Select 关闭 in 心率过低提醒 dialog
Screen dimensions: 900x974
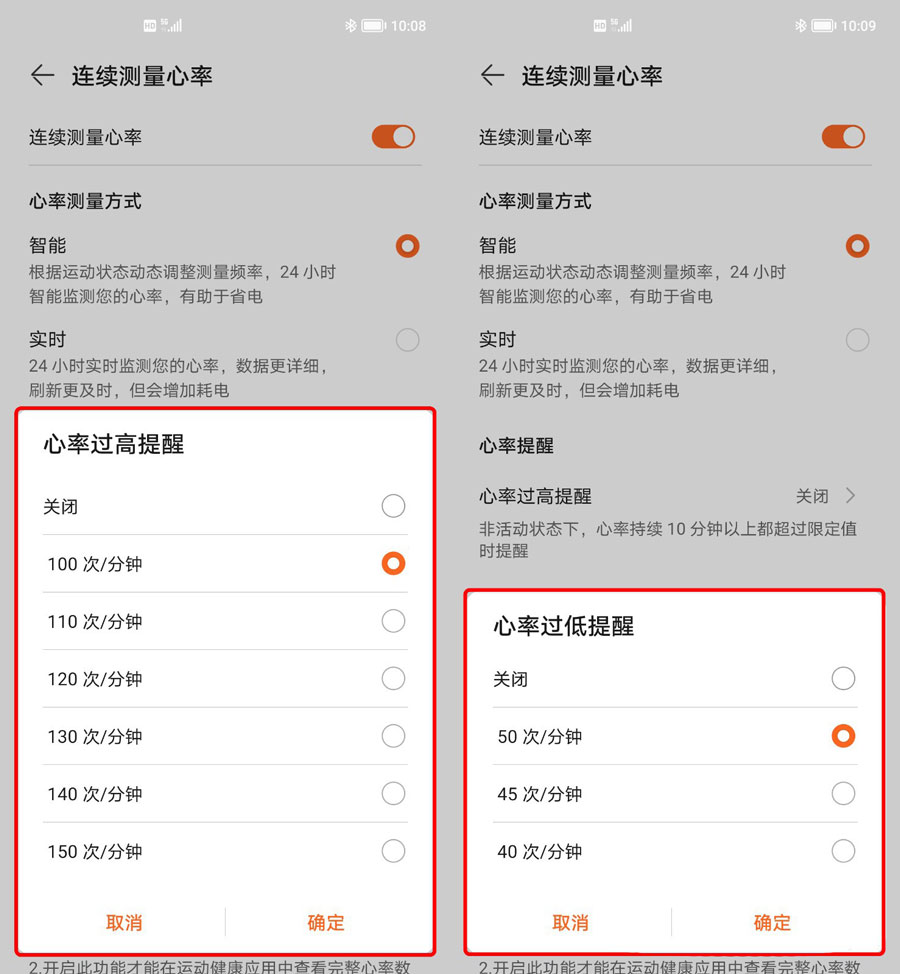675,679
